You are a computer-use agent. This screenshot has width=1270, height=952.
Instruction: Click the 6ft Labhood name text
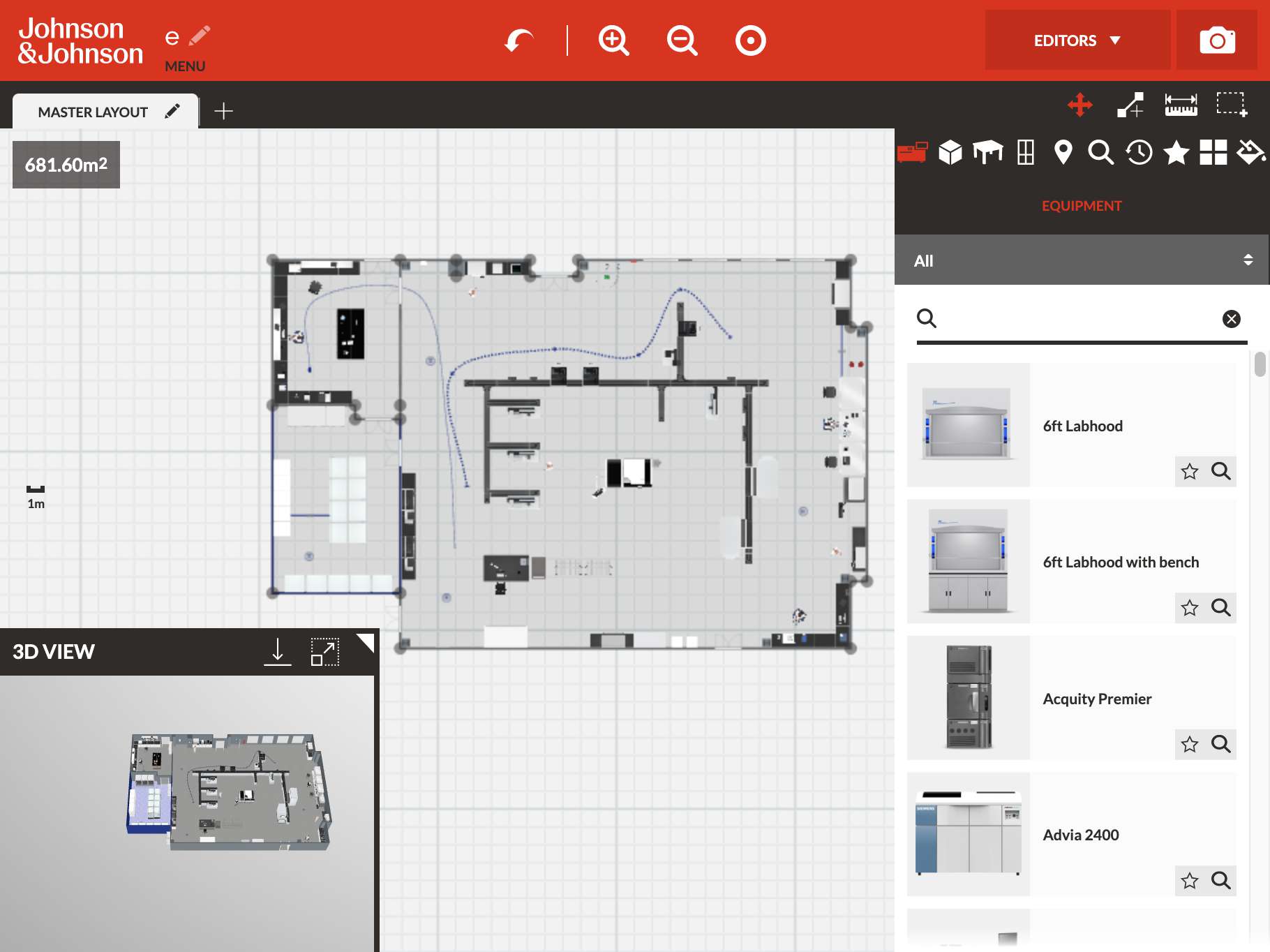pos(1083,426)
